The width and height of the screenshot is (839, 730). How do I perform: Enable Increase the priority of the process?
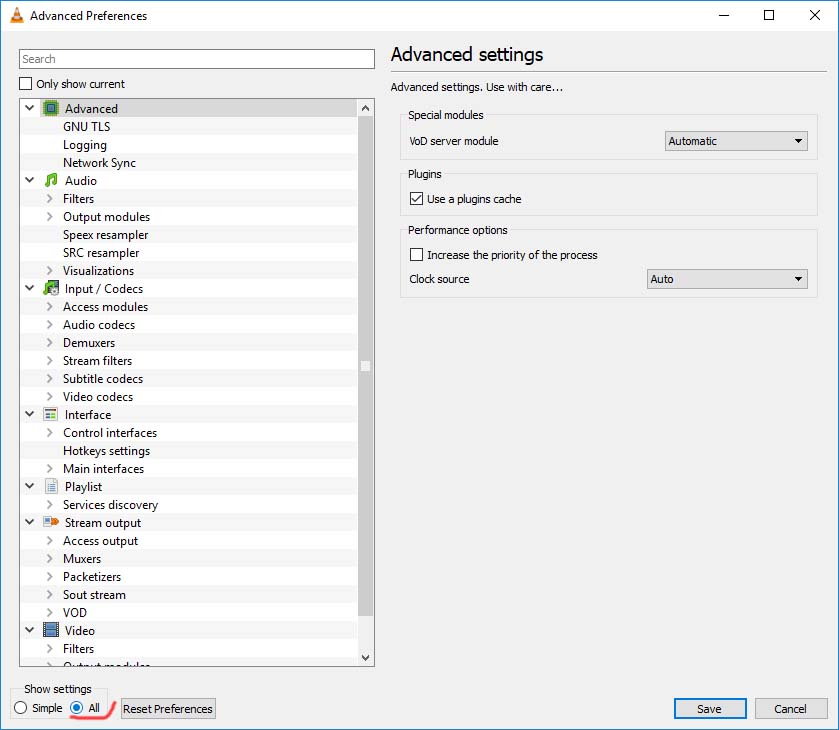pos(416,255)
